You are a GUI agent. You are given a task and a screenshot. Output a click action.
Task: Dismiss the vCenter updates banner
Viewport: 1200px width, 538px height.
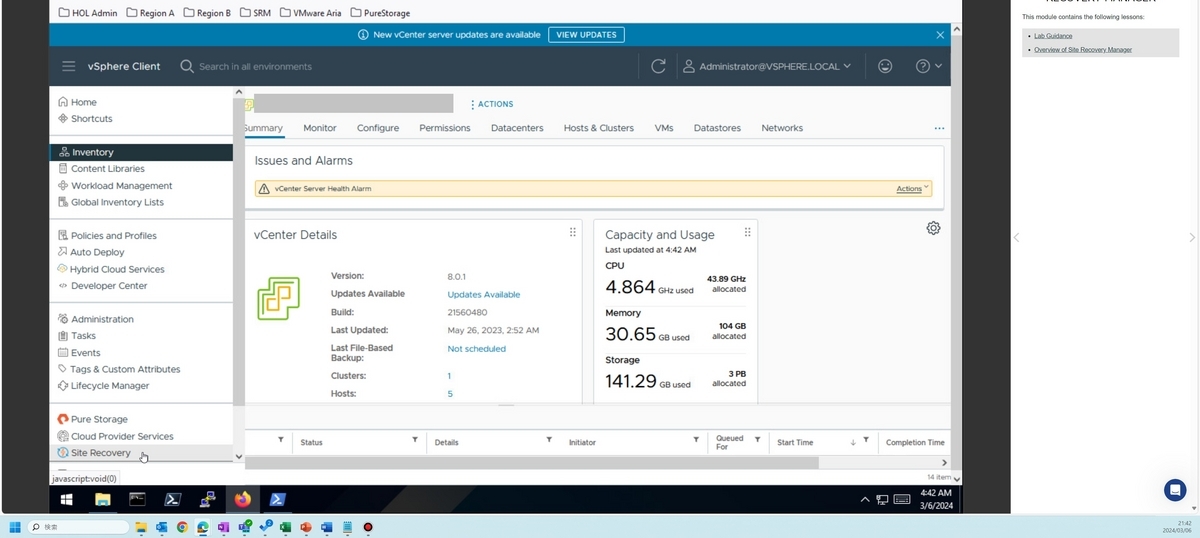(940, 34)
